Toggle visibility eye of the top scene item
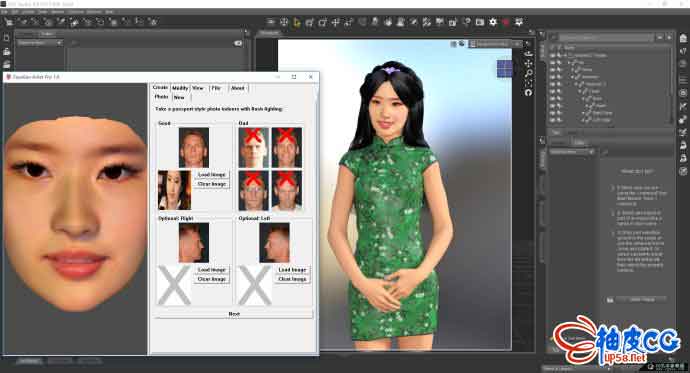 pyautogui.click(x=553, y=55)
